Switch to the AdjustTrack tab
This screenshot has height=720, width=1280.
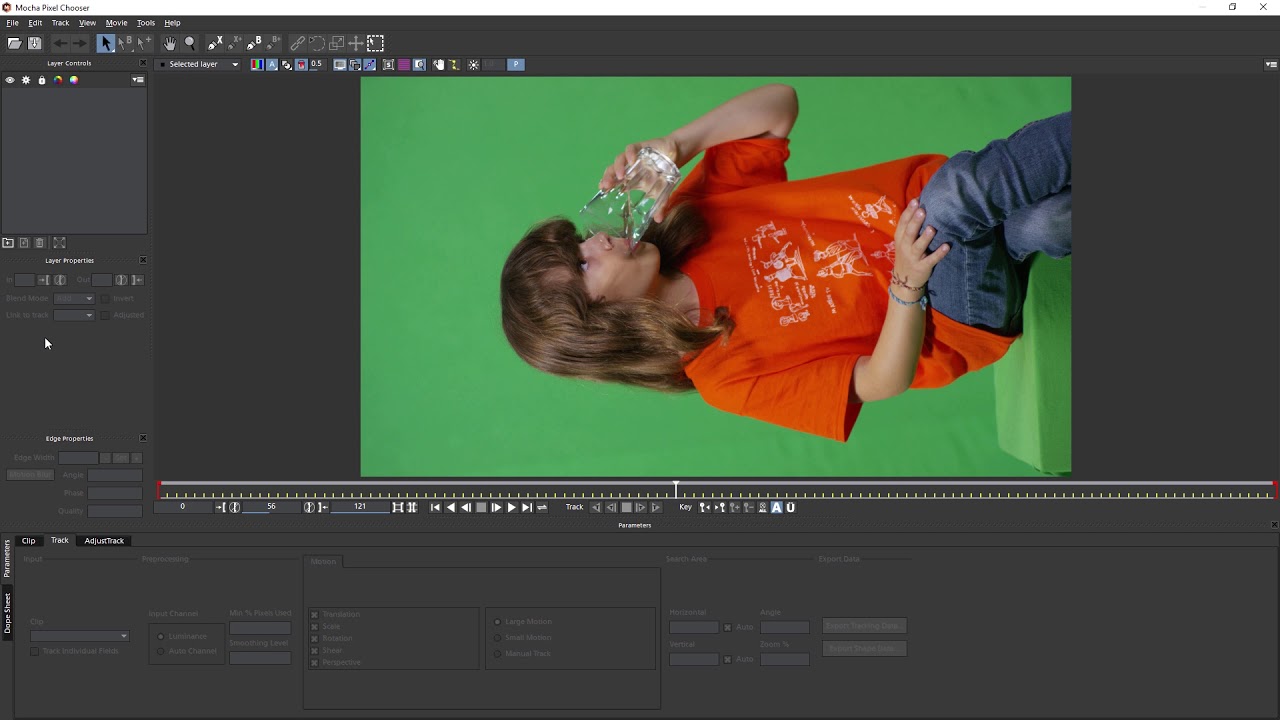pyautogui.click(x=104, y=540)
